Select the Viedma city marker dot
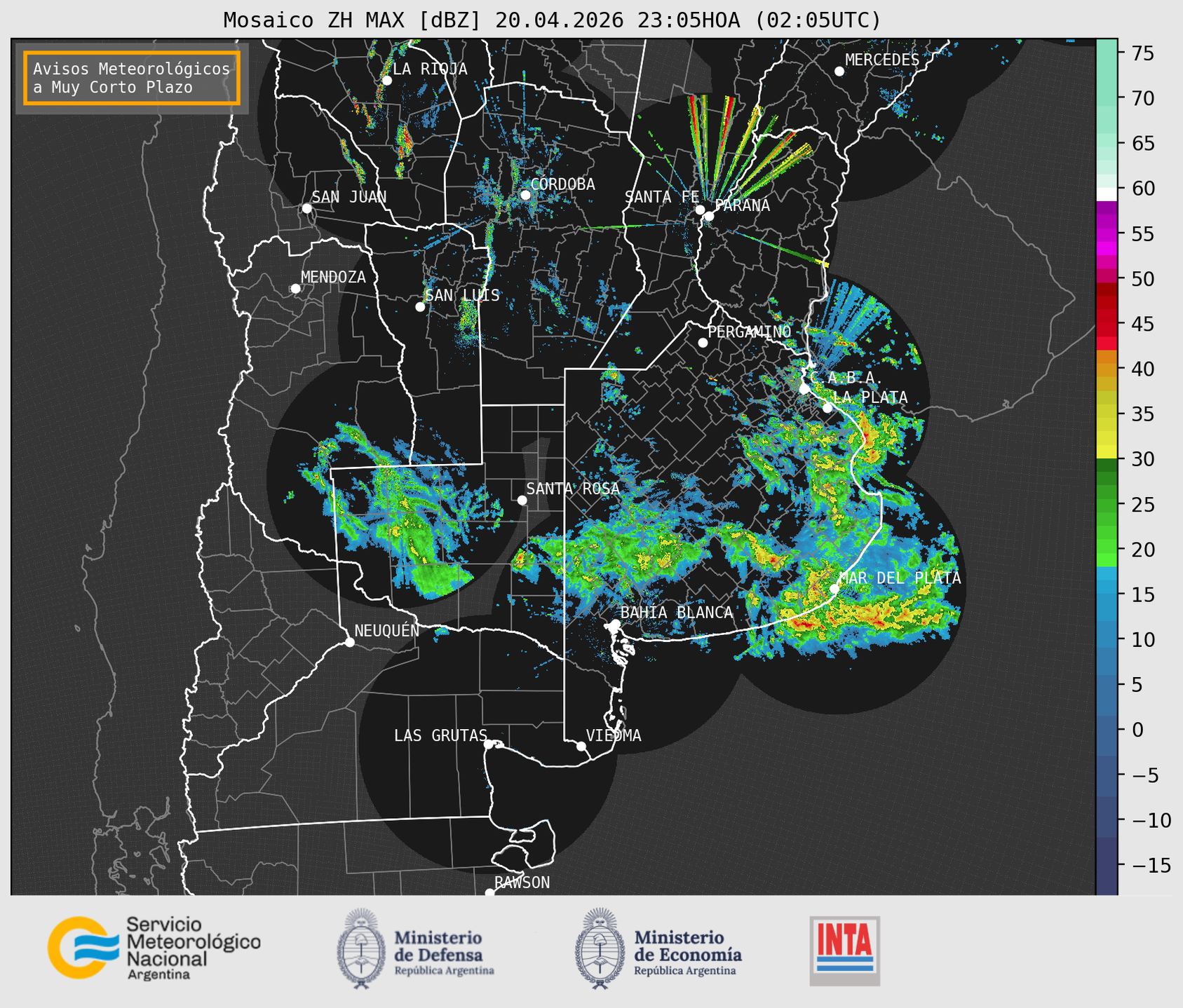 click(581, 746)
